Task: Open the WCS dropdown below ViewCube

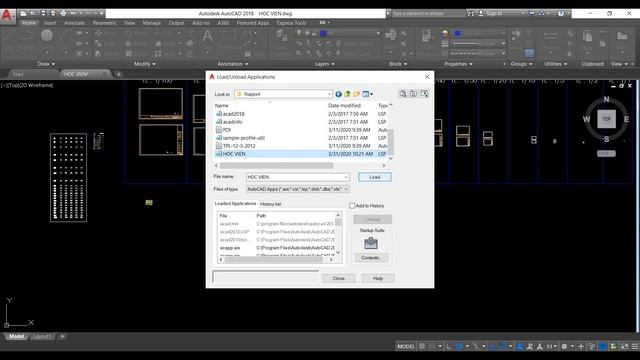Action: coord(606,153)
